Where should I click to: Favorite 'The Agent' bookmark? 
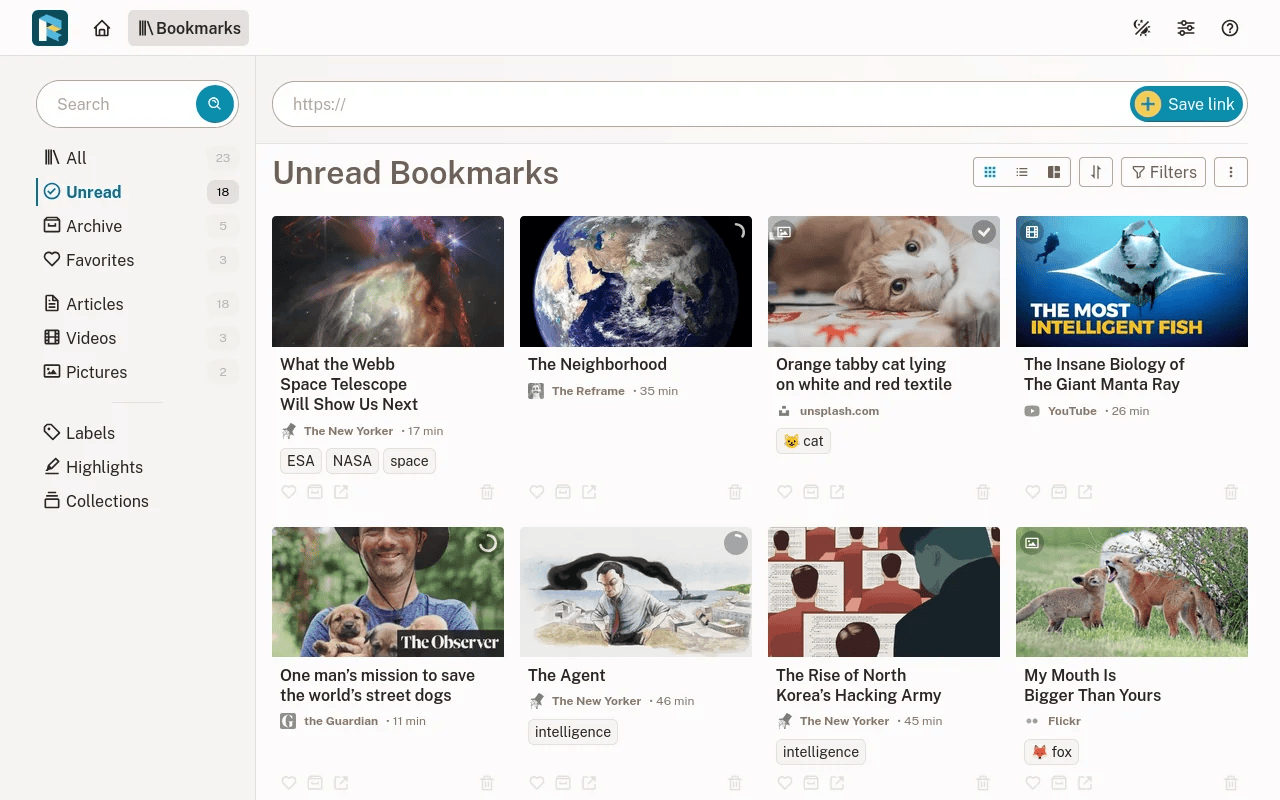(x=537, y=783)
